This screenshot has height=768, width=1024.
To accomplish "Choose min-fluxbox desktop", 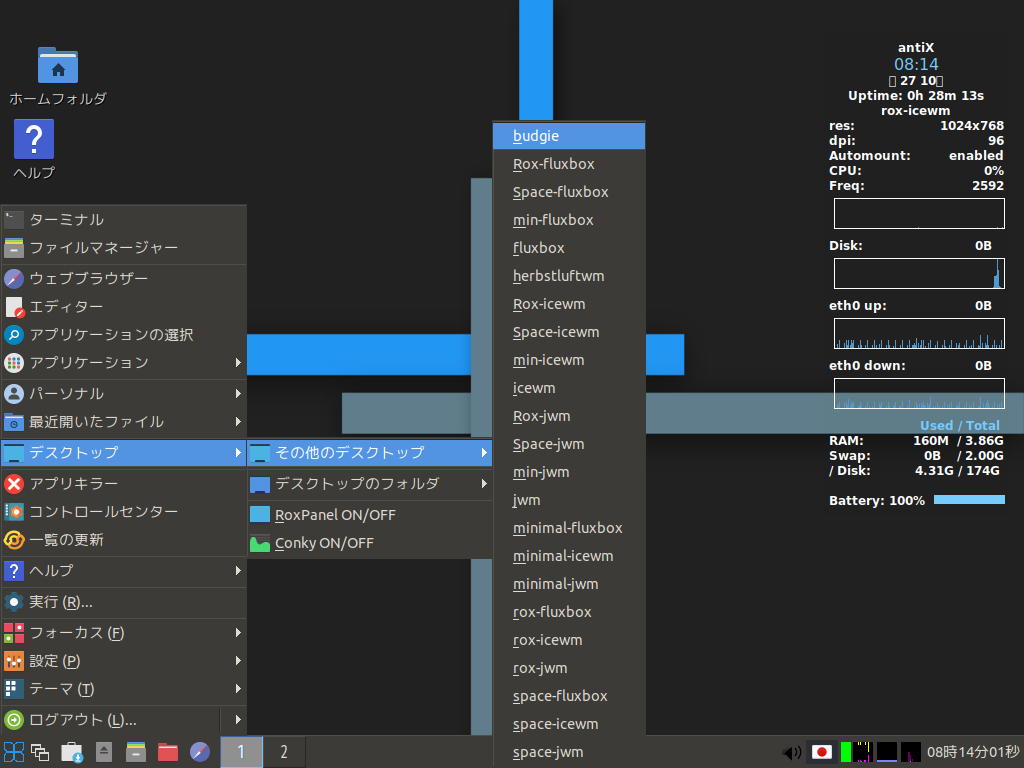I will point(569,220).
